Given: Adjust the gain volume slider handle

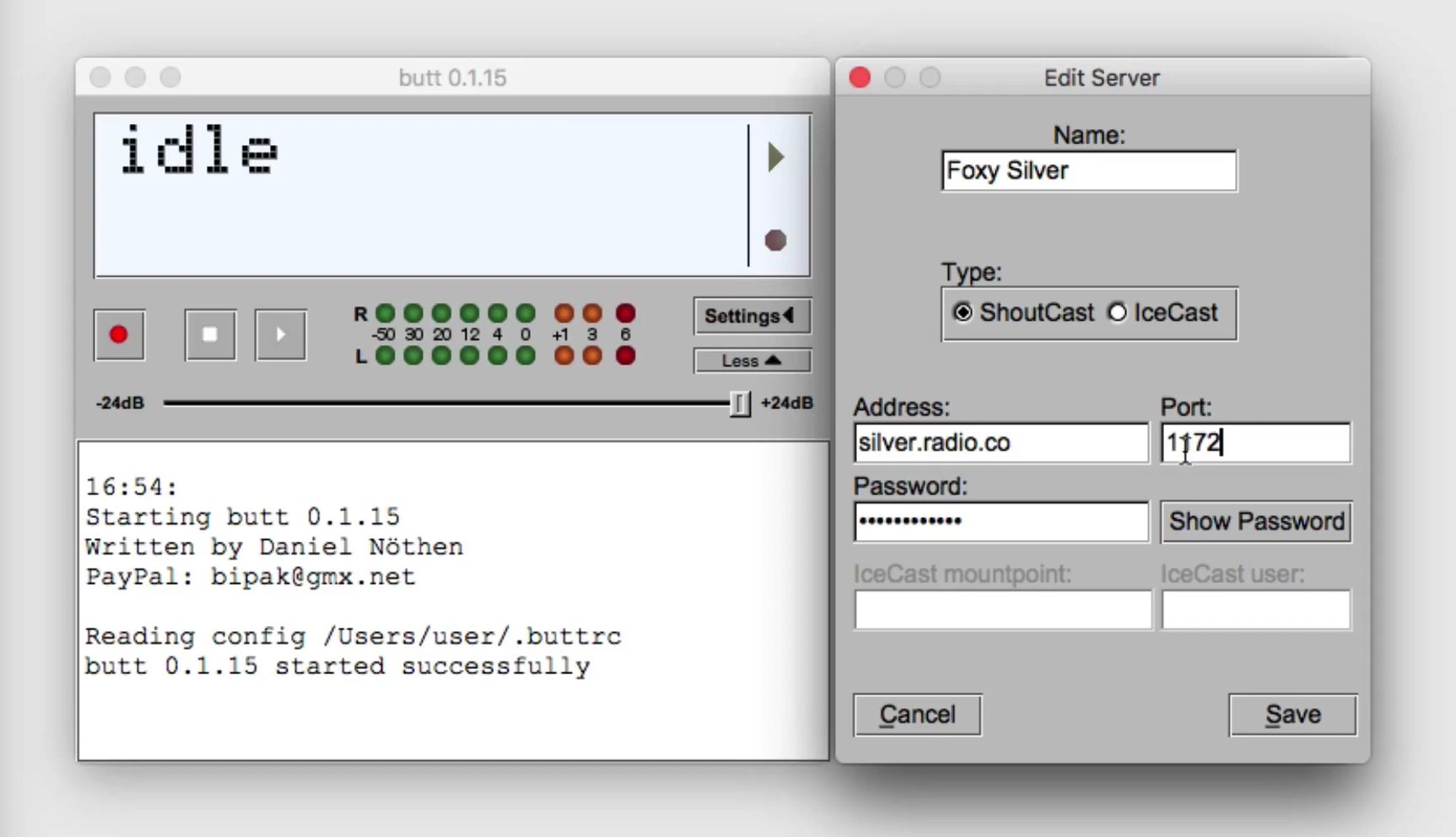Looking at the screenshot, I should 739,403.
